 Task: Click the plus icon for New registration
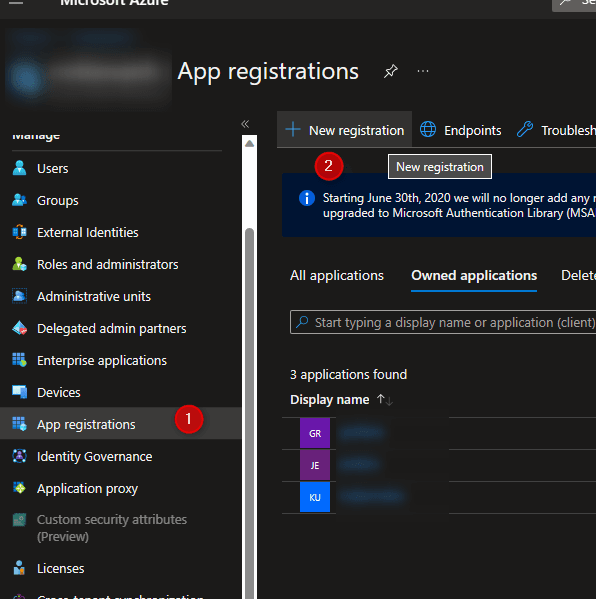tap(293, 130)
